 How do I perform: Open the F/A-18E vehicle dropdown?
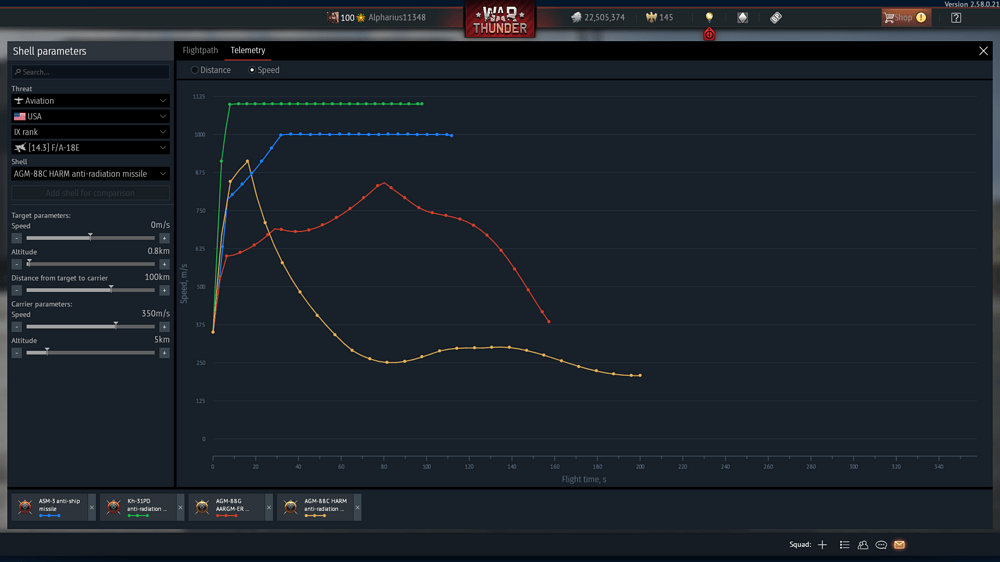coord(90,147)
